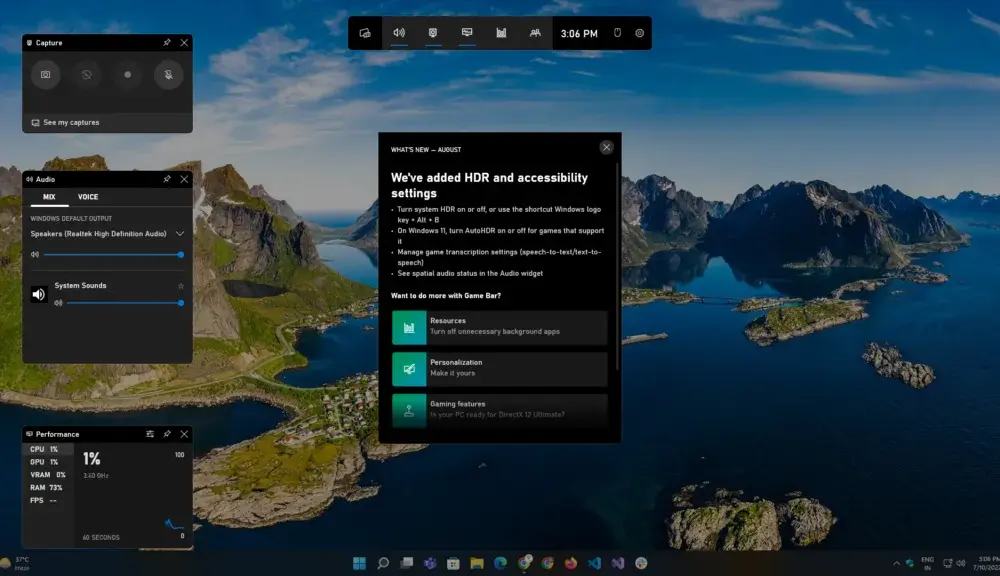Expand the Speakers output device dropdown
The width and height of the screenshot is (1000, 576).
click(180, 234)
